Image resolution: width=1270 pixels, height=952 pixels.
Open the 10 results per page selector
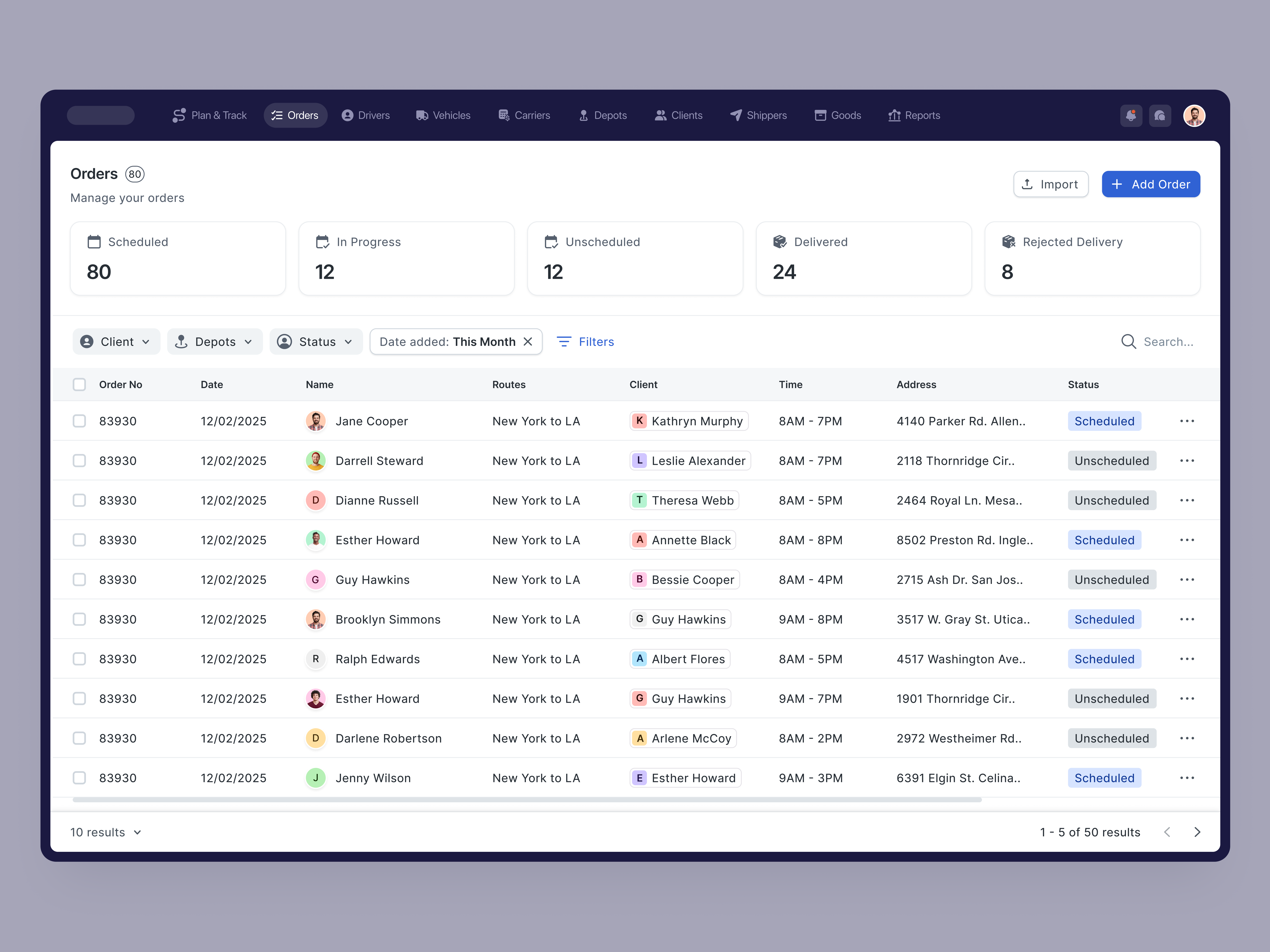click(106, 832)
